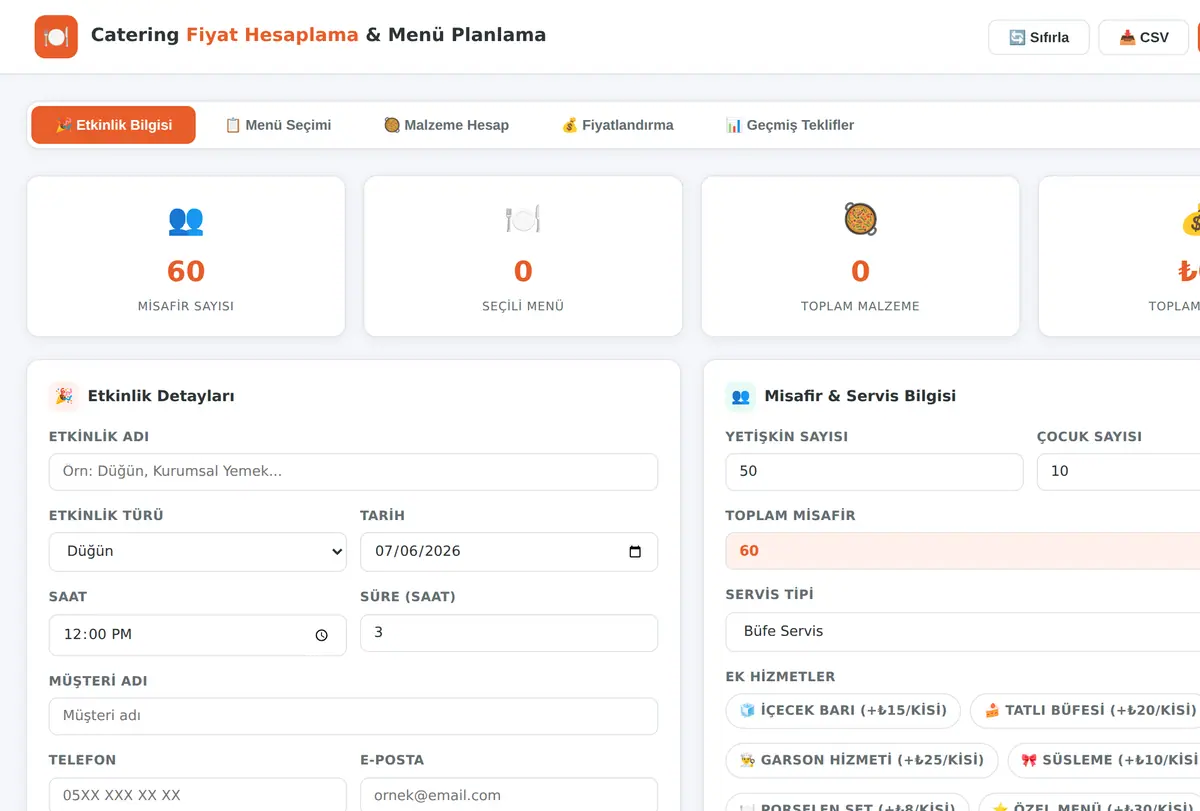Image resolution: width=1200 pixels, height=811 pixels.
Task: Toggle the İçecek Barı extra service
Action: click(x=843, y=711)
